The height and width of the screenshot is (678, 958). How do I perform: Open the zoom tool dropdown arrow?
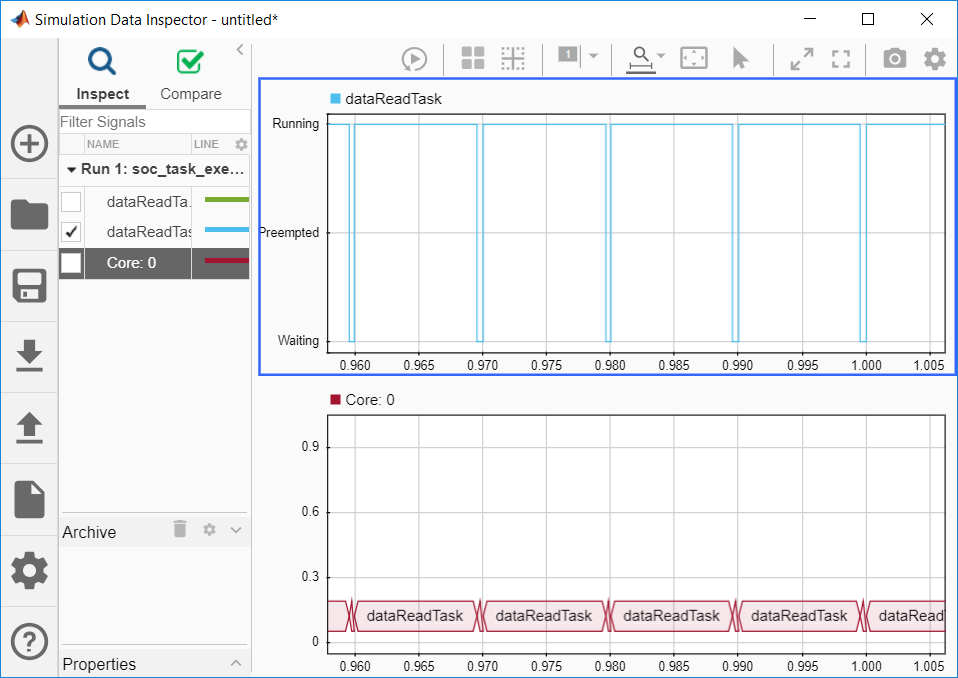coord(661,56)
